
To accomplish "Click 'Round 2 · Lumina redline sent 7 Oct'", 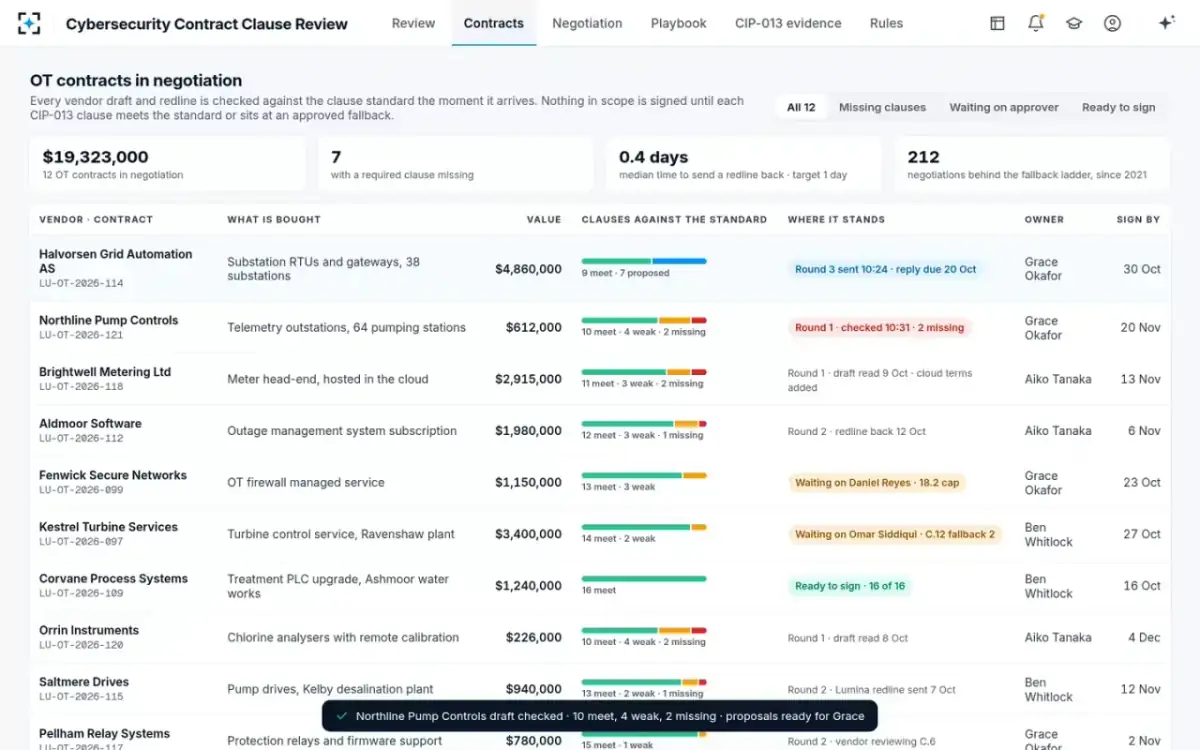I will click(872, 689).
